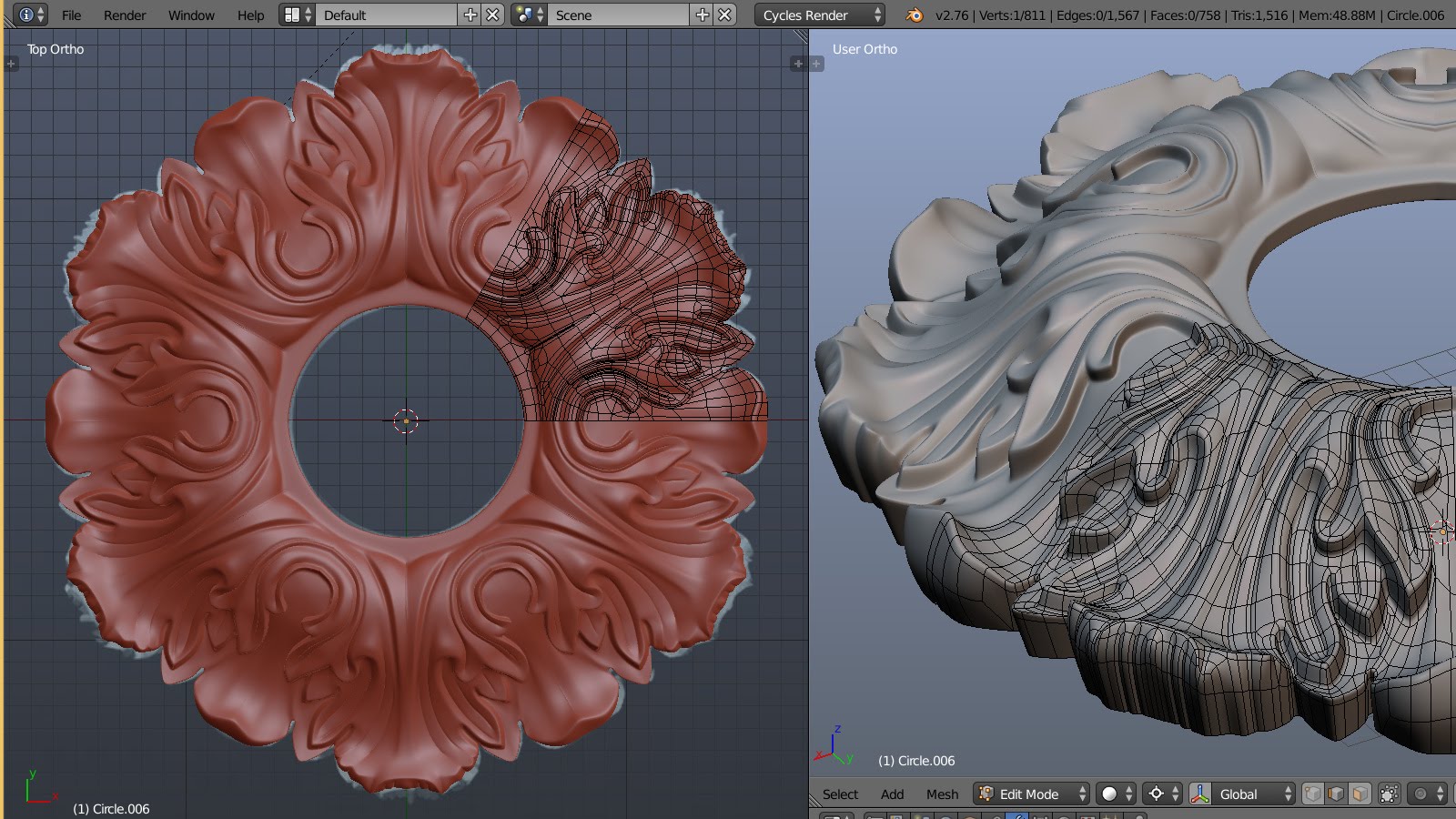Expand properties region of Top Ortho view
Screen dimensions: 1456x819
pos(798,64)
